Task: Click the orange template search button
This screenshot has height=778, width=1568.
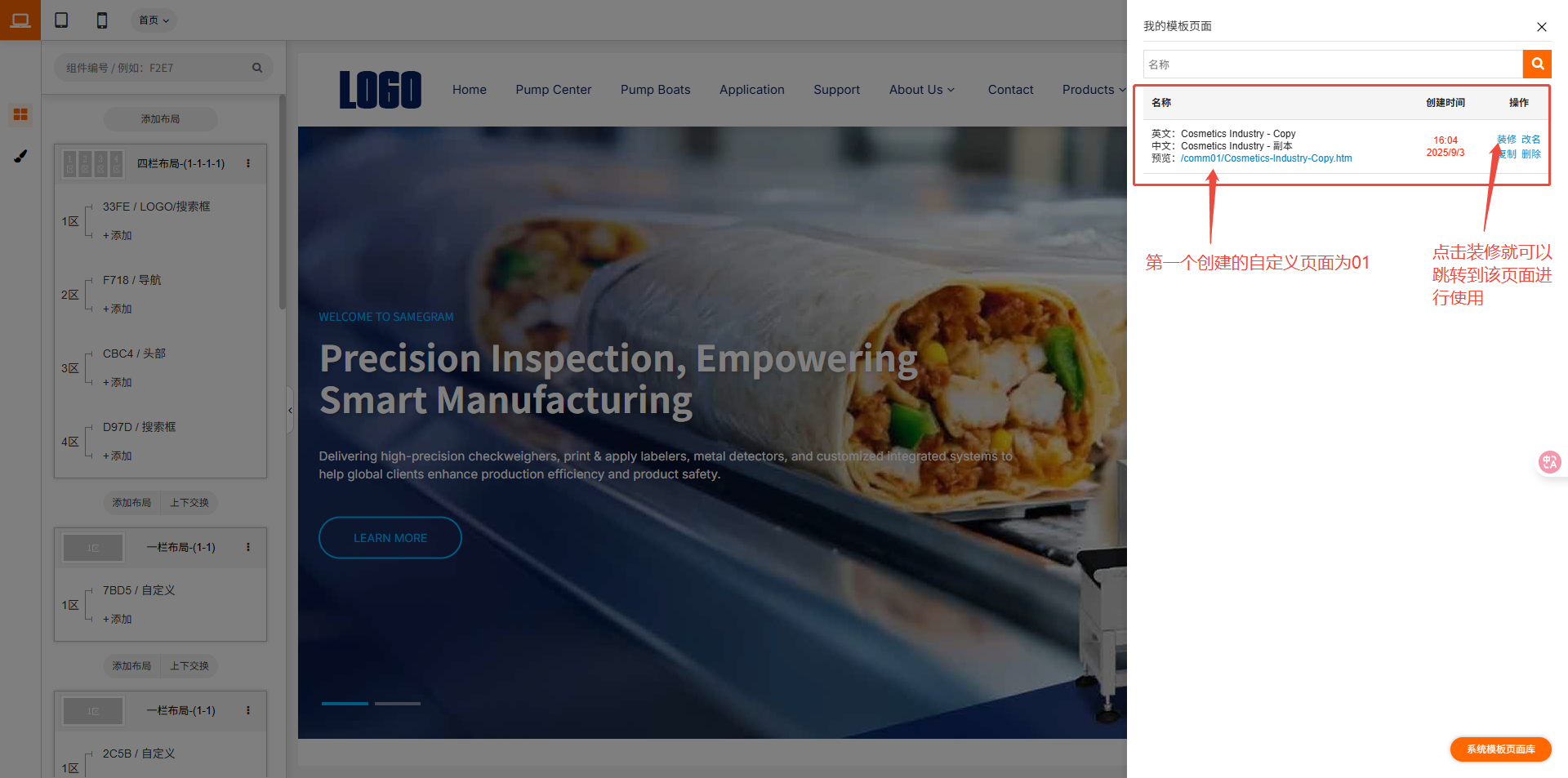Action: click(1537, 64)
